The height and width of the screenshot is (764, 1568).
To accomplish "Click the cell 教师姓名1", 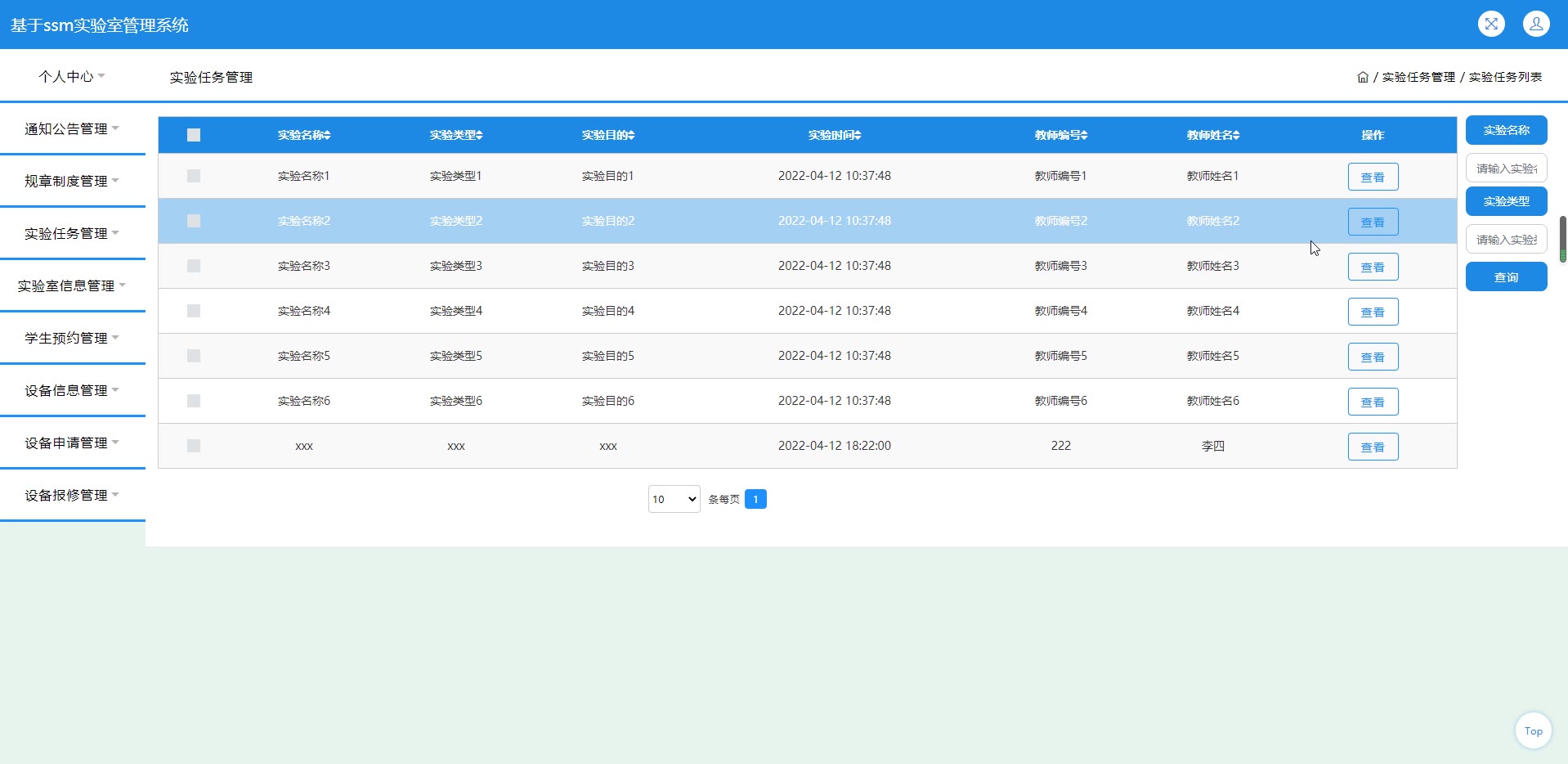I will [1212, 176].
